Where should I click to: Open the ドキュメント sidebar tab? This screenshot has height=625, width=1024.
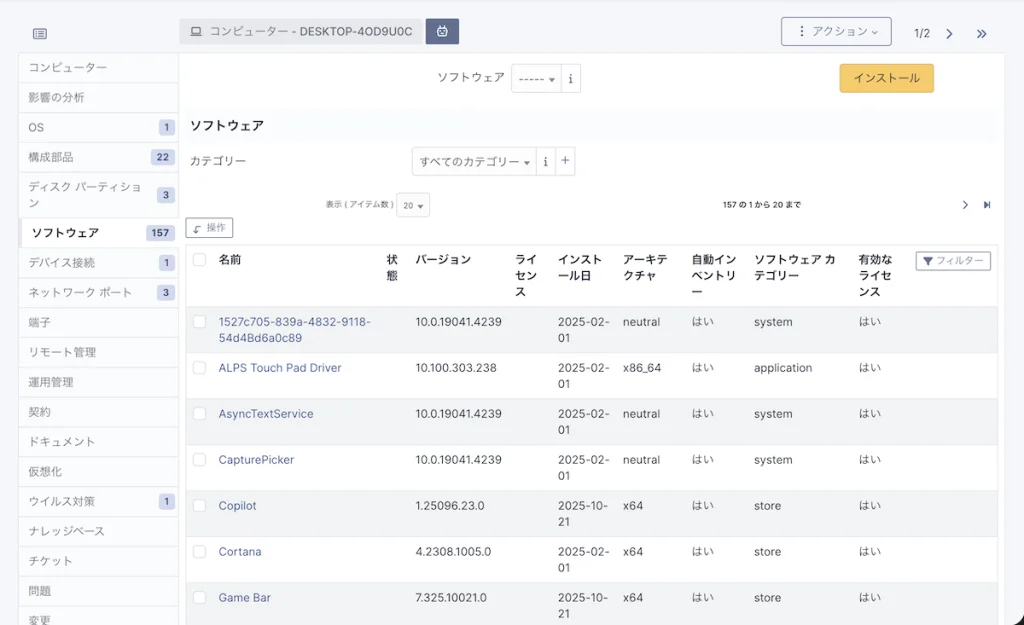coord(99,442)
